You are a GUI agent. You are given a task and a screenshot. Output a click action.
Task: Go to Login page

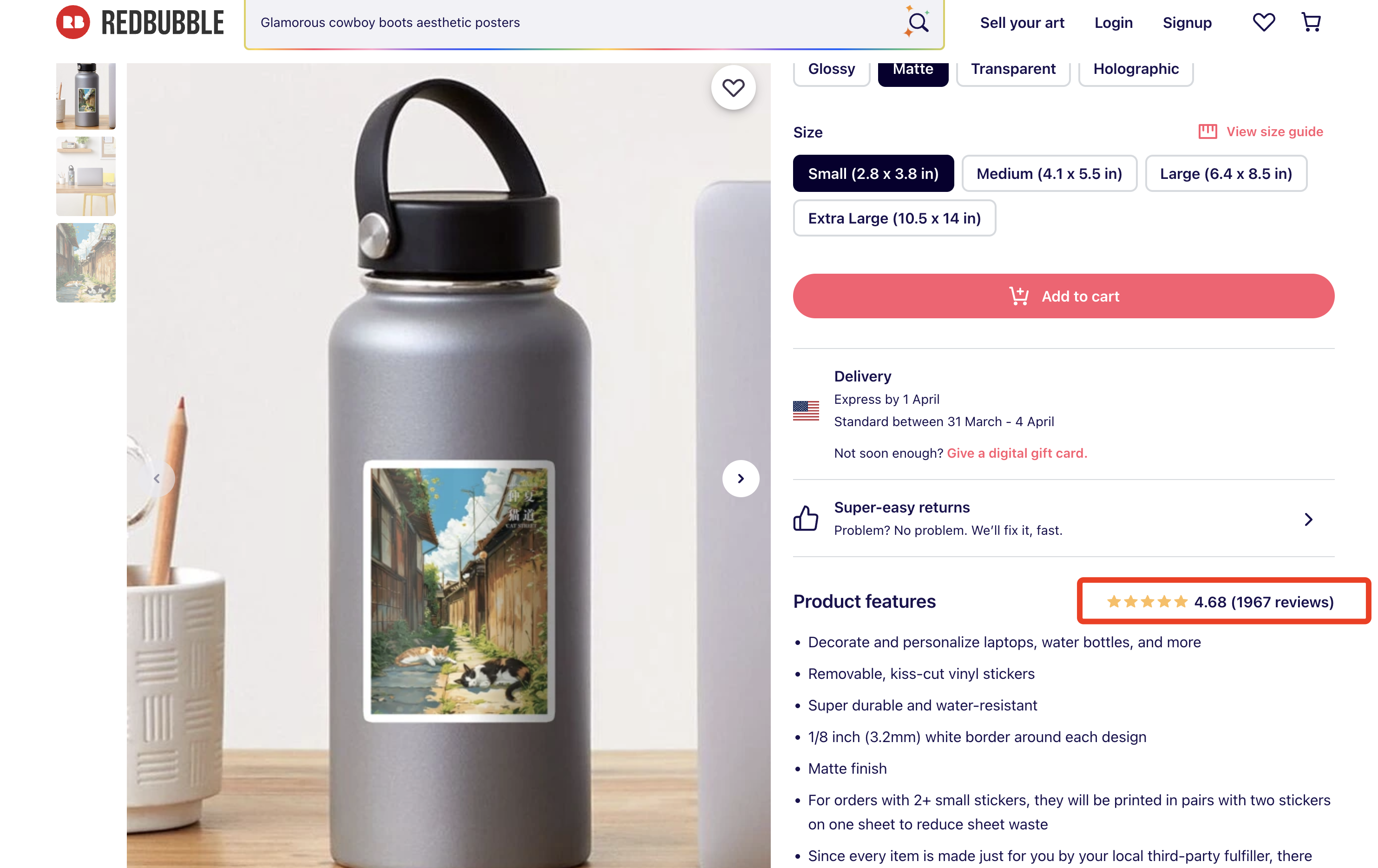[1113, 23]
